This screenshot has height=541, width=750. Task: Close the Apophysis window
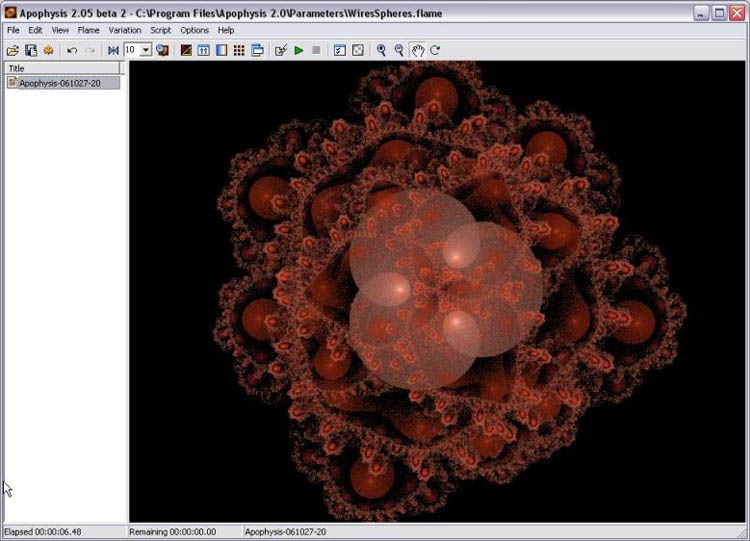tap(737, 13)
